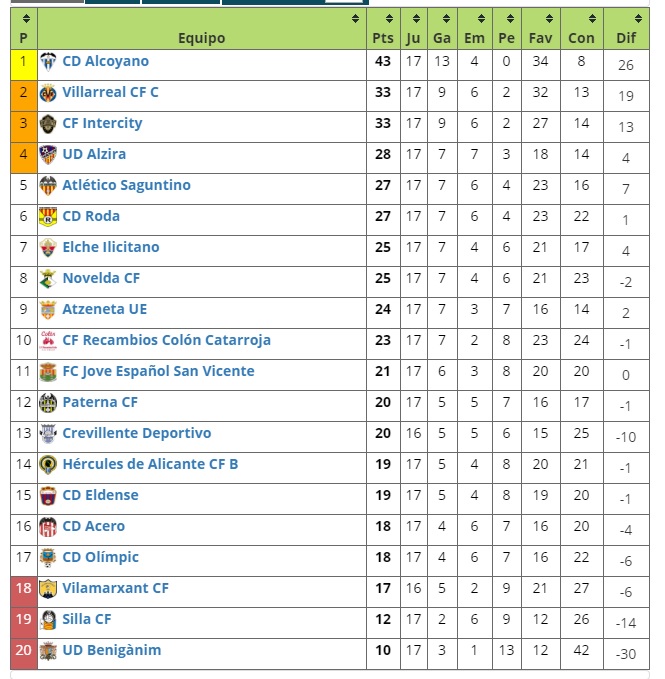Click the Paterna CF crest icon
The image size is (665, 679).
48,403
